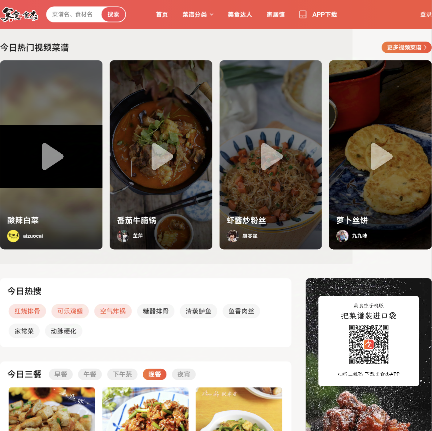Select the 鱼香肉丝 hot search tag
Viewport: 432px width, 431px height.
coord(241,311)
